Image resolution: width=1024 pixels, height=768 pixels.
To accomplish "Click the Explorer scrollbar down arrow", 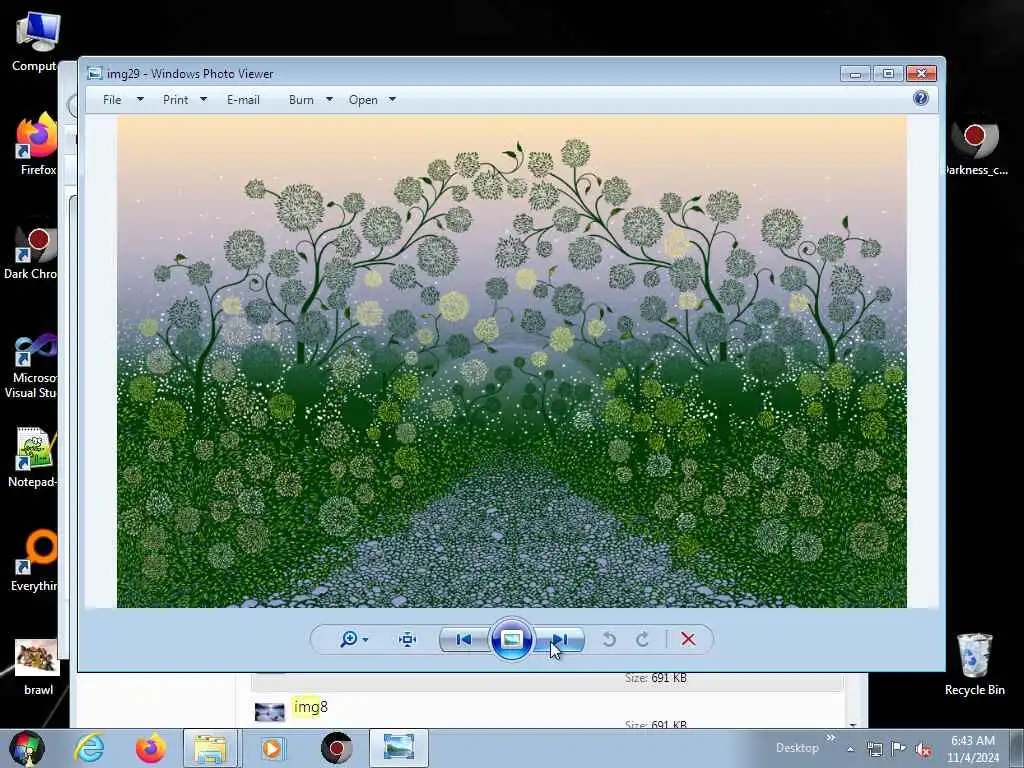I will click(x=854, y=724).
